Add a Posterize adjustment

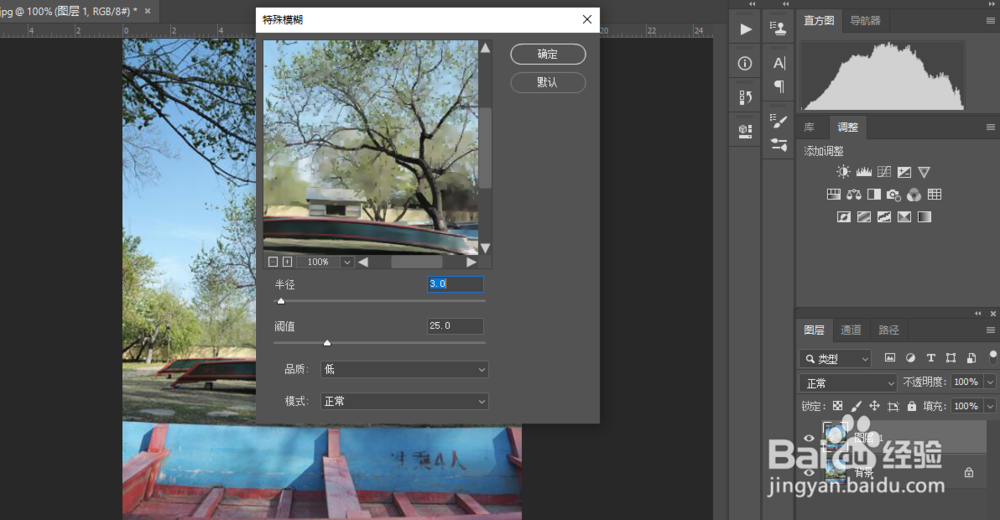point(864,217)
